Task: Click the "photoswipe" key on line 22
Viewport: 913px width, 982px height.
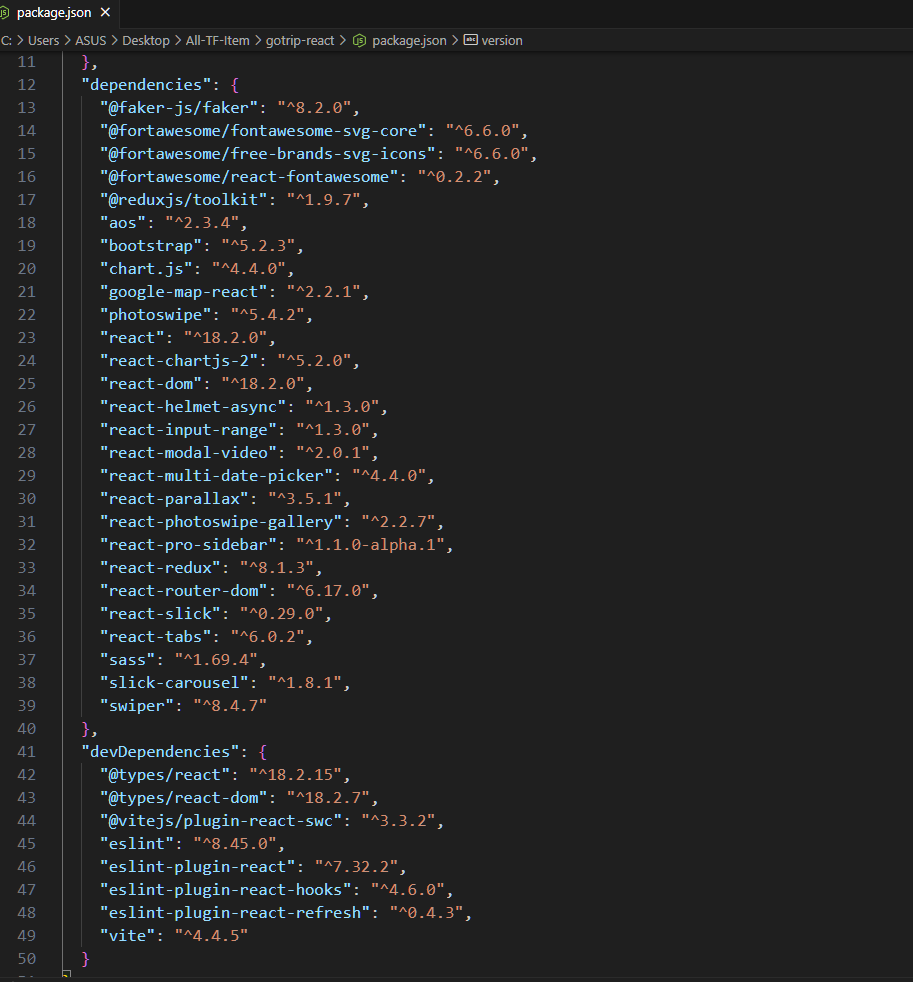Action: [155, 314]
